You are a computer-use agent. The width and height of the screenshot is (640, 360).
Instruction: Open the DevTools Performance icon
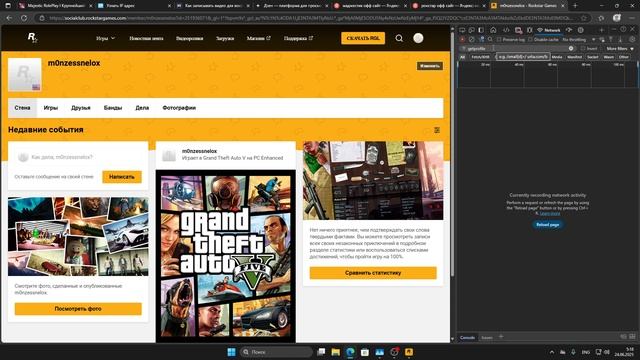point(569,30)
